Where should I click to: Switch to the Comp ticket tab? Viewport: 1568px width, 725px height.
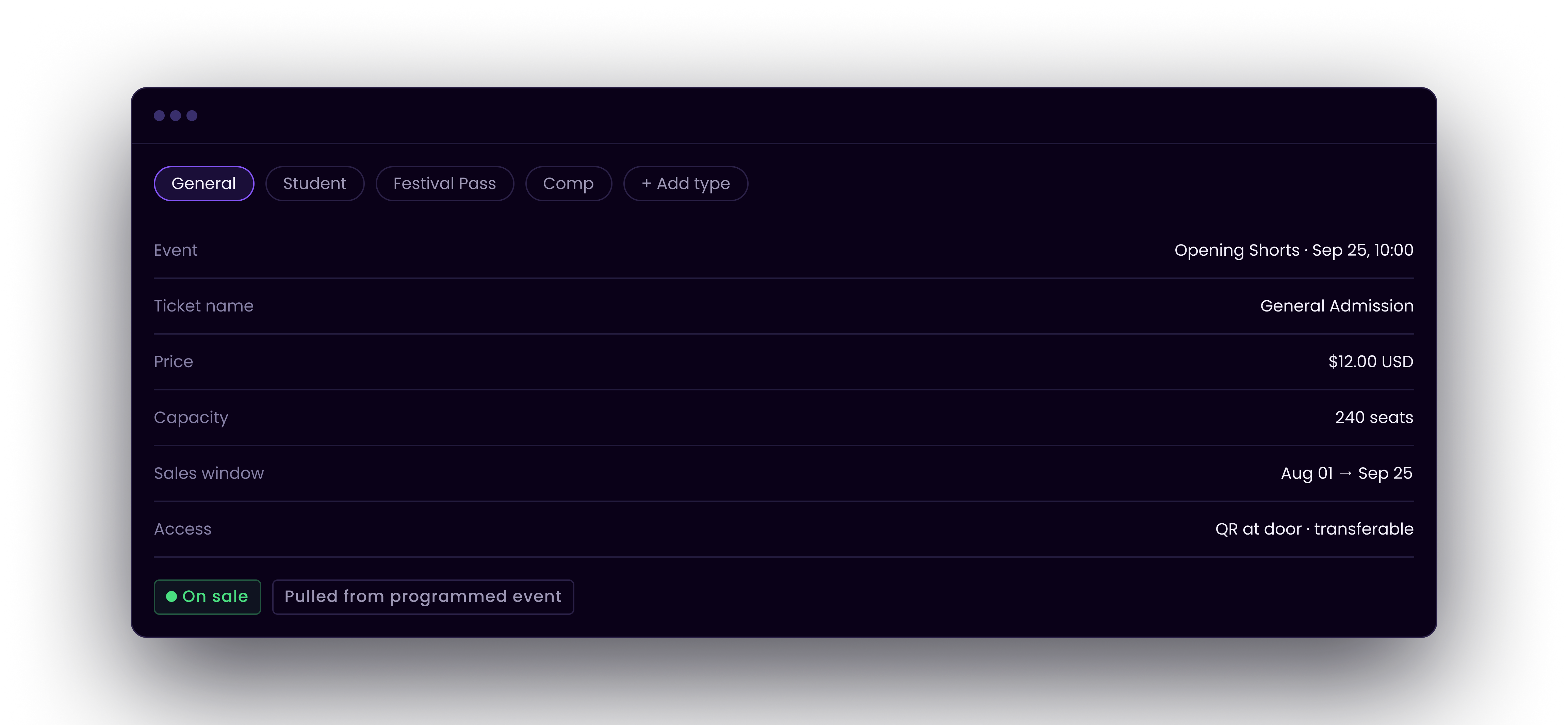[568, 183]
